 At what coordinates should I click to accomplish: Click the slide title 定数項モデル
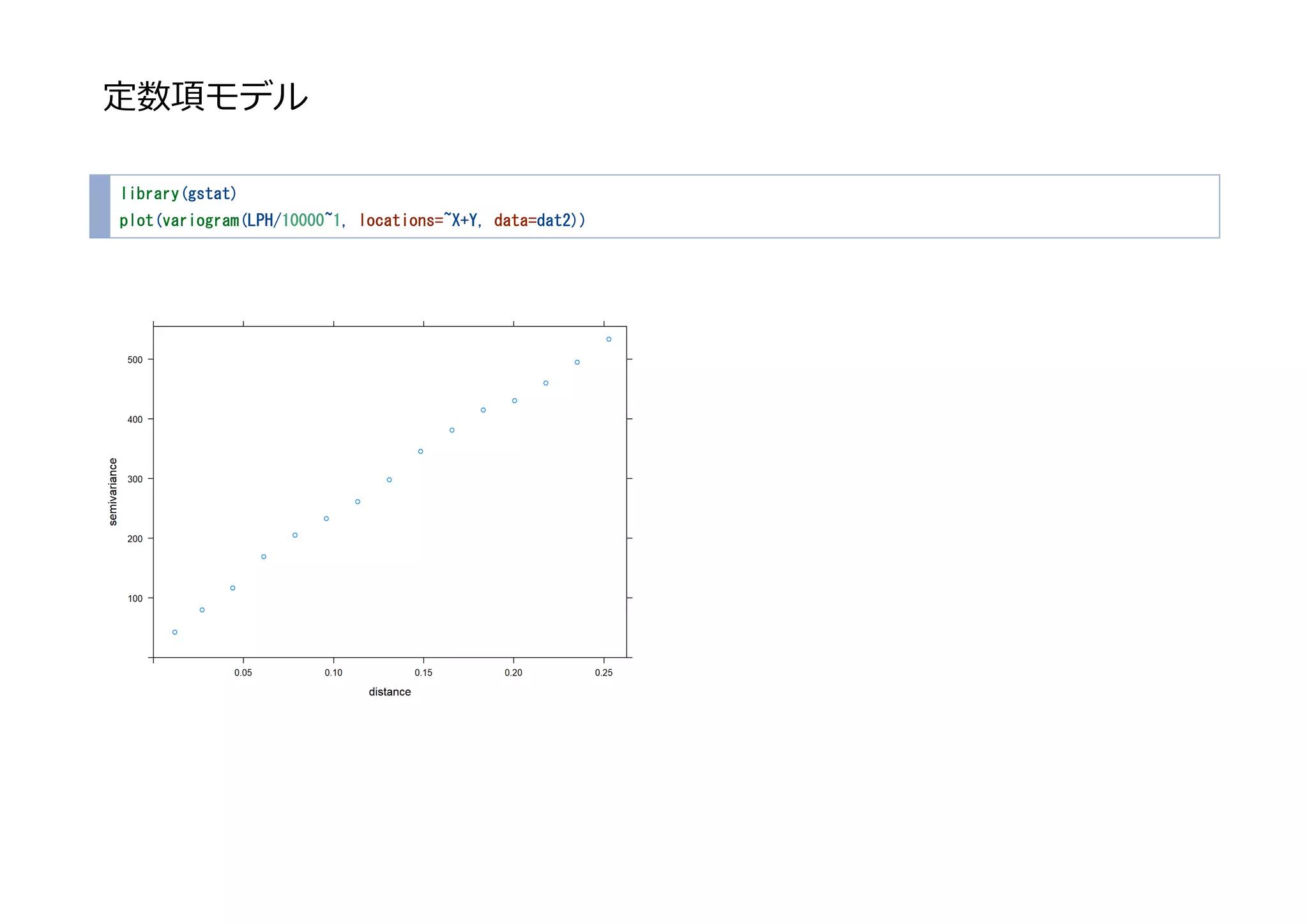tap(206, 96)
